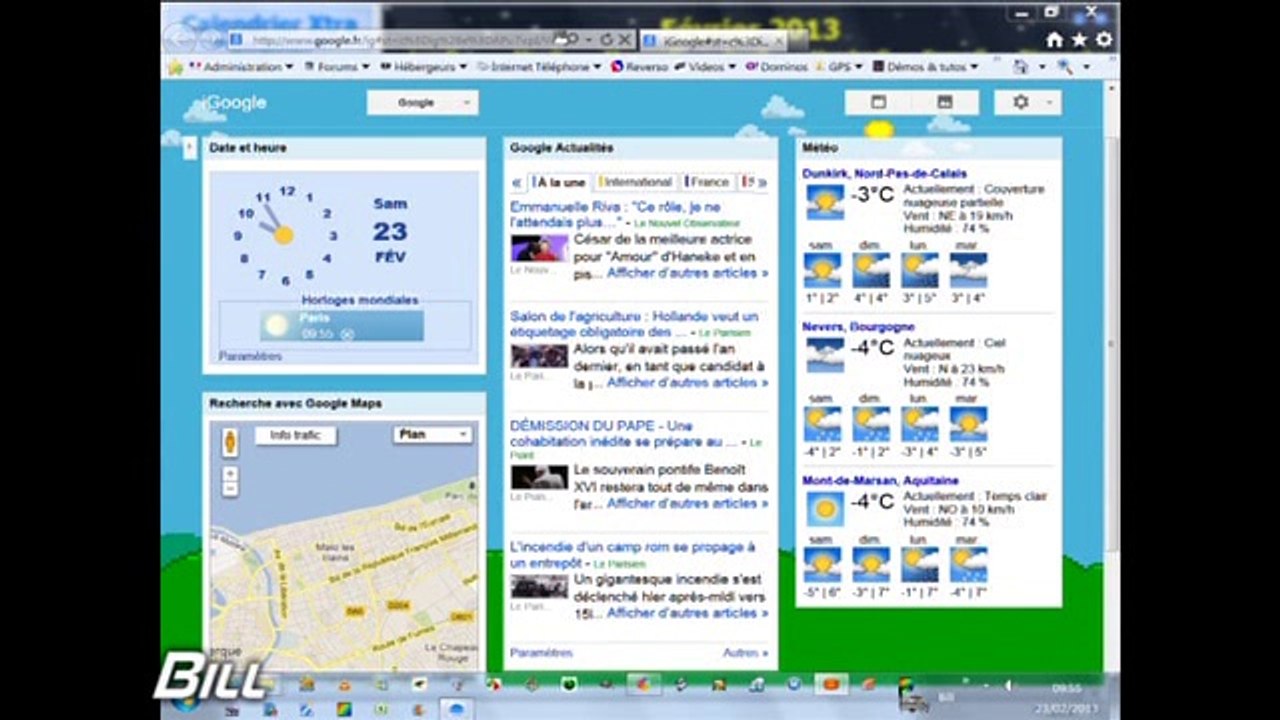Click the Mont-de-Marsan current weather icon
The width and height of the screenshot is (1280, 720).
(x=825, y=508)
